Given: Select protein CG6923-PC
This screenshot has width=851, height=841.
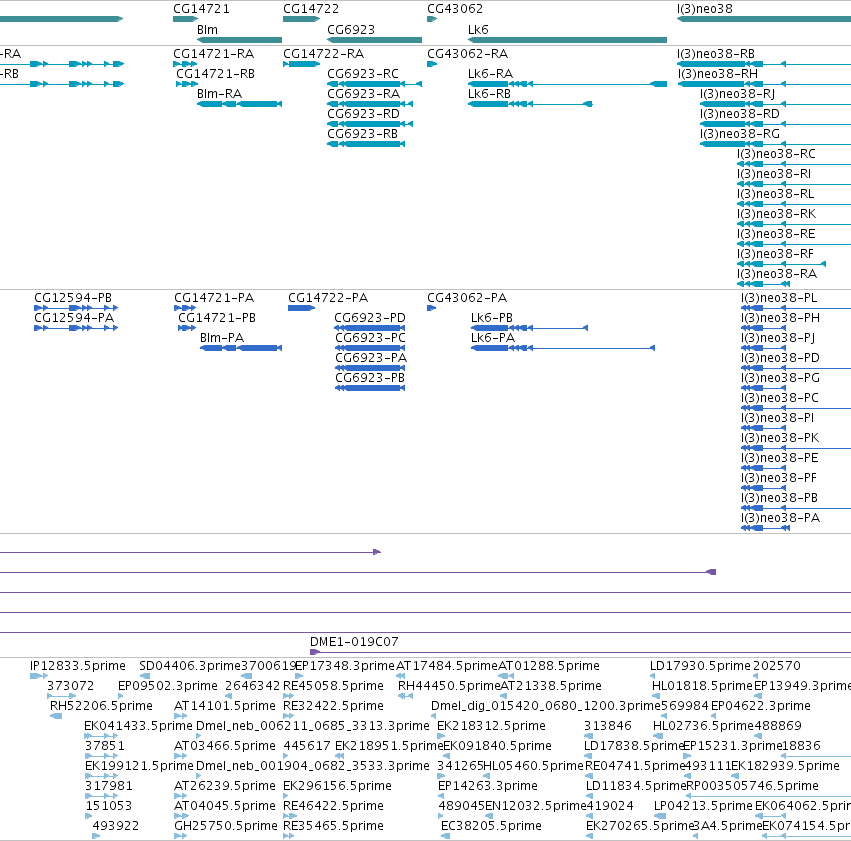Looking at the screenshot, I should [x=370, y=338].
